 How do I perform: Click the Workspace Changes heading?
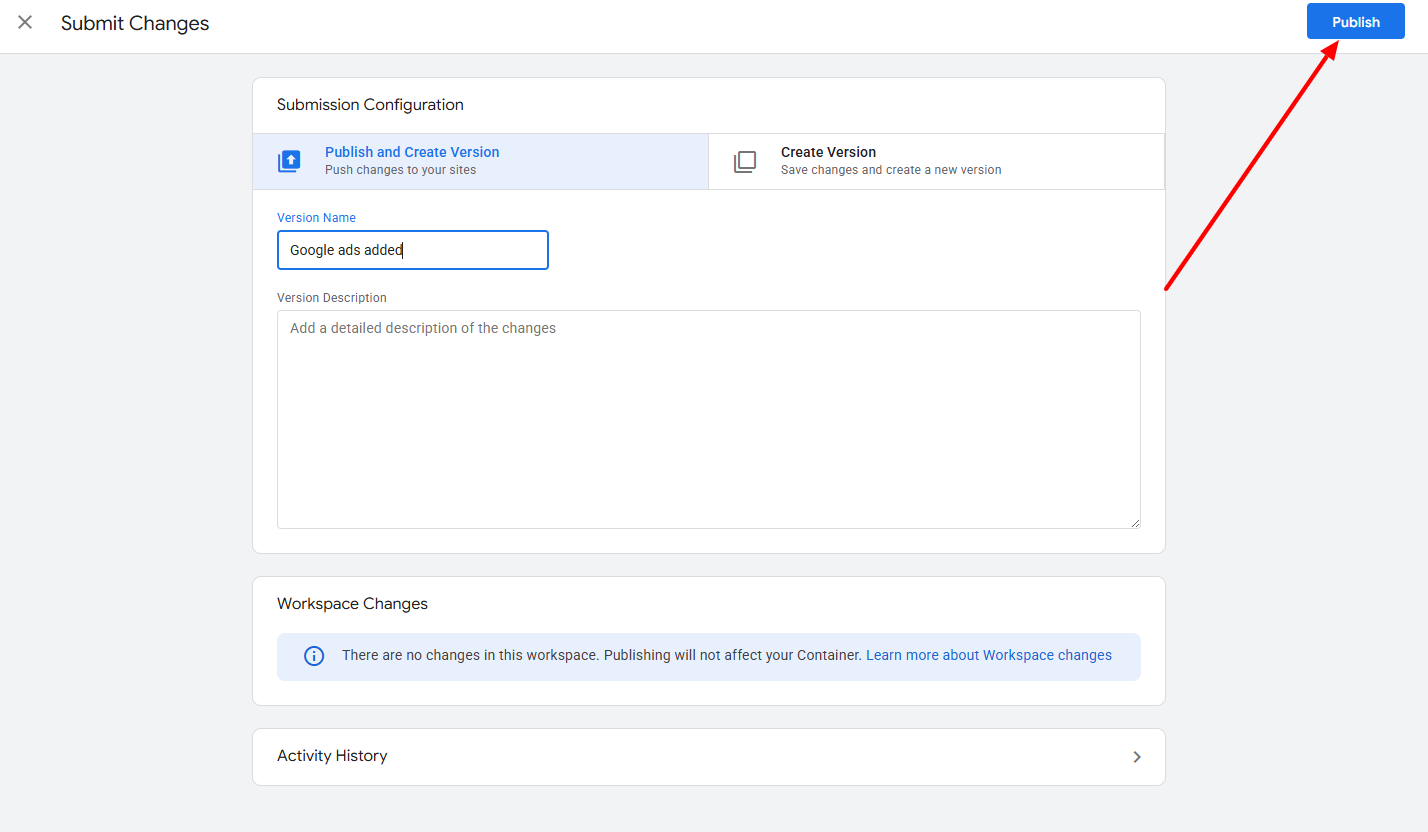click(352, 604)
